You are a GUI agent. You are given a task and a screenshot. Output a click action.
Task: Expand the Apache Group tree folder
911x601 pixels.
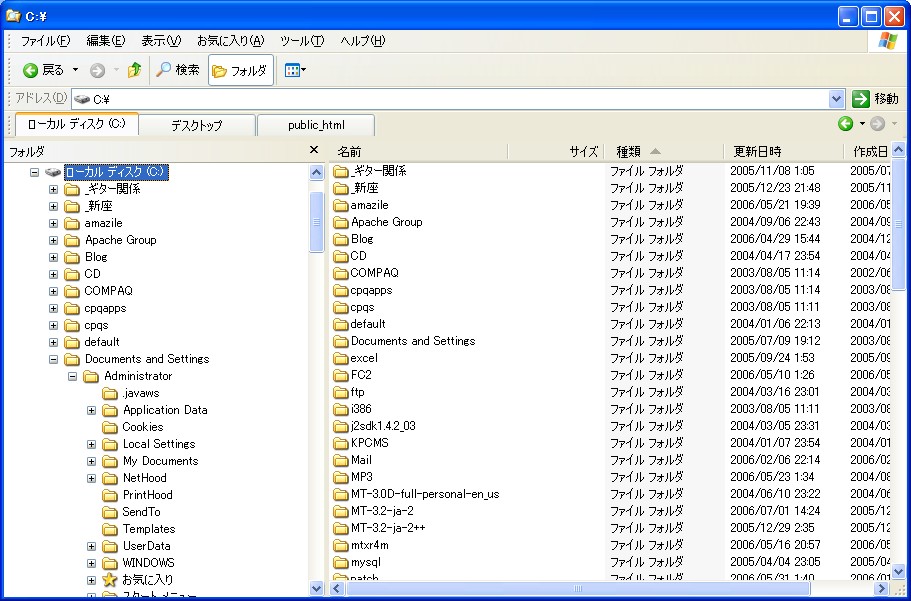click(x=53, y=240)
